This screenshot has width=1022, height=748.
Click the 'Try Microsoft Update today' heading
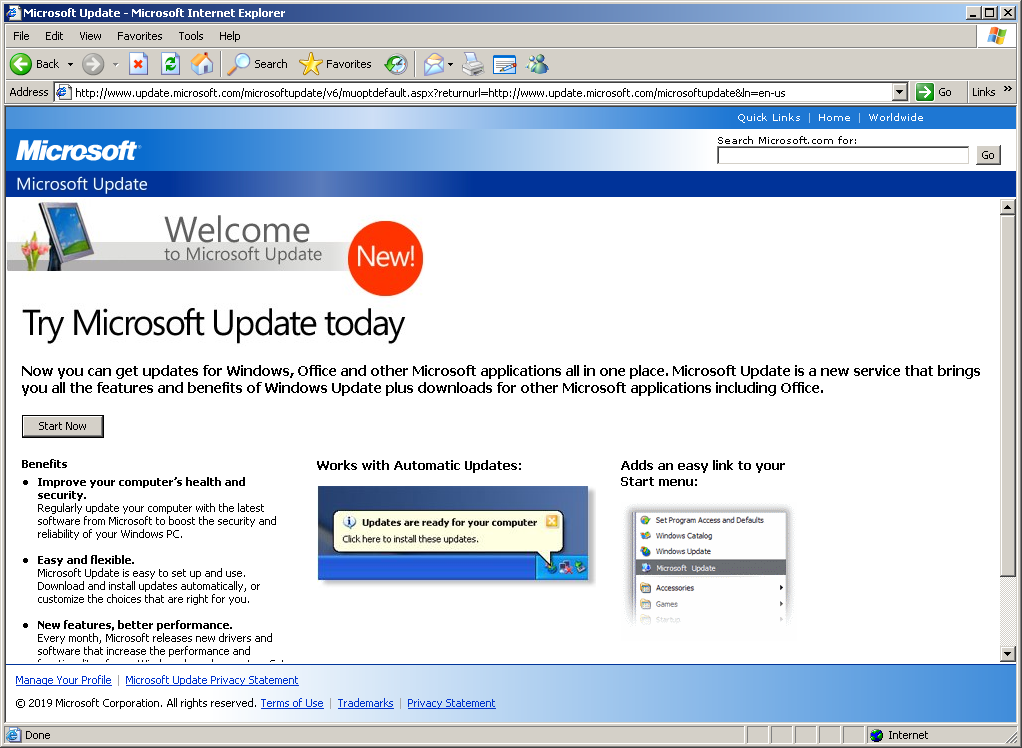213,323
